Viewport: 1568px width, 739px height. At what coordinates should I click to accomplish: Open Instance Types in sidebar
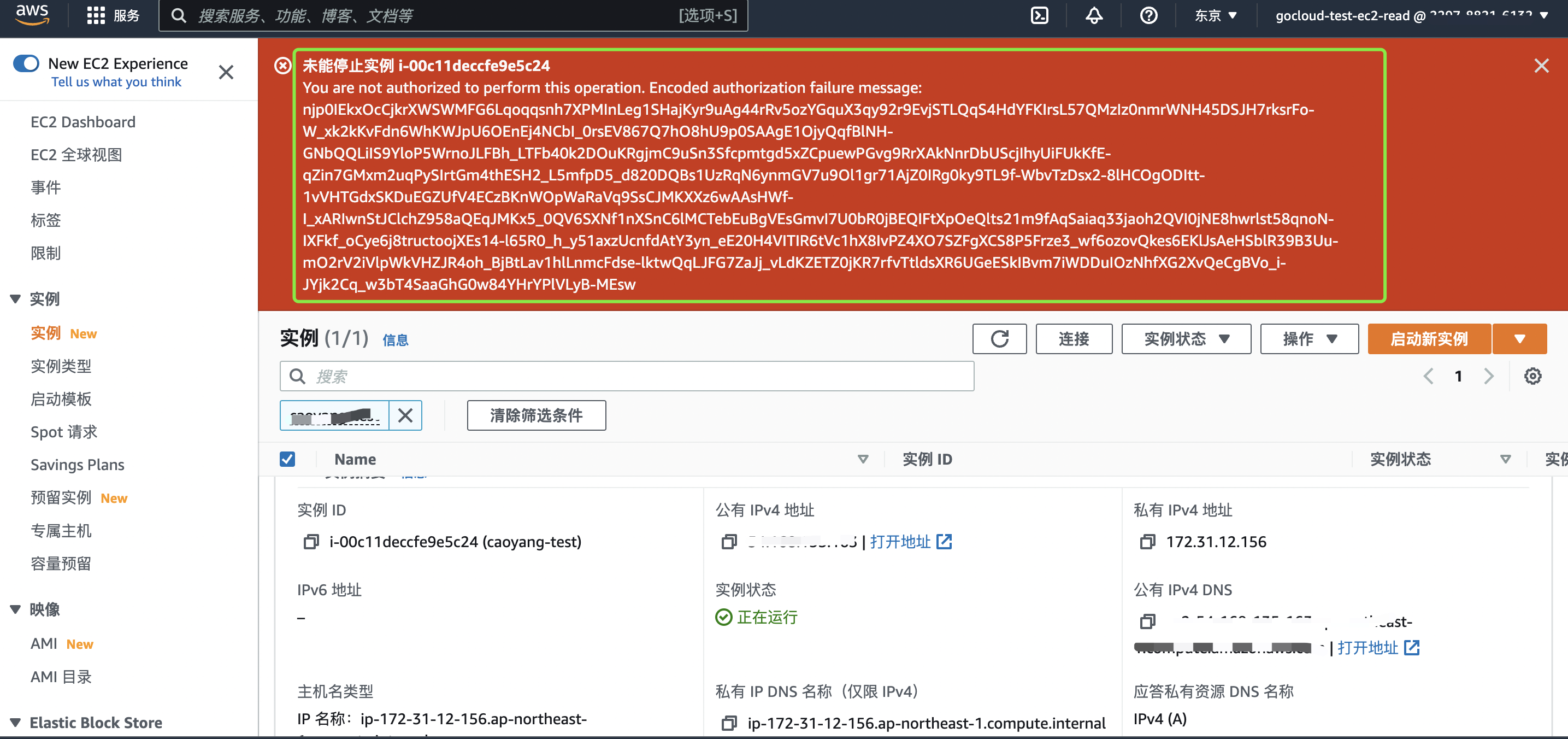[61, 366]
